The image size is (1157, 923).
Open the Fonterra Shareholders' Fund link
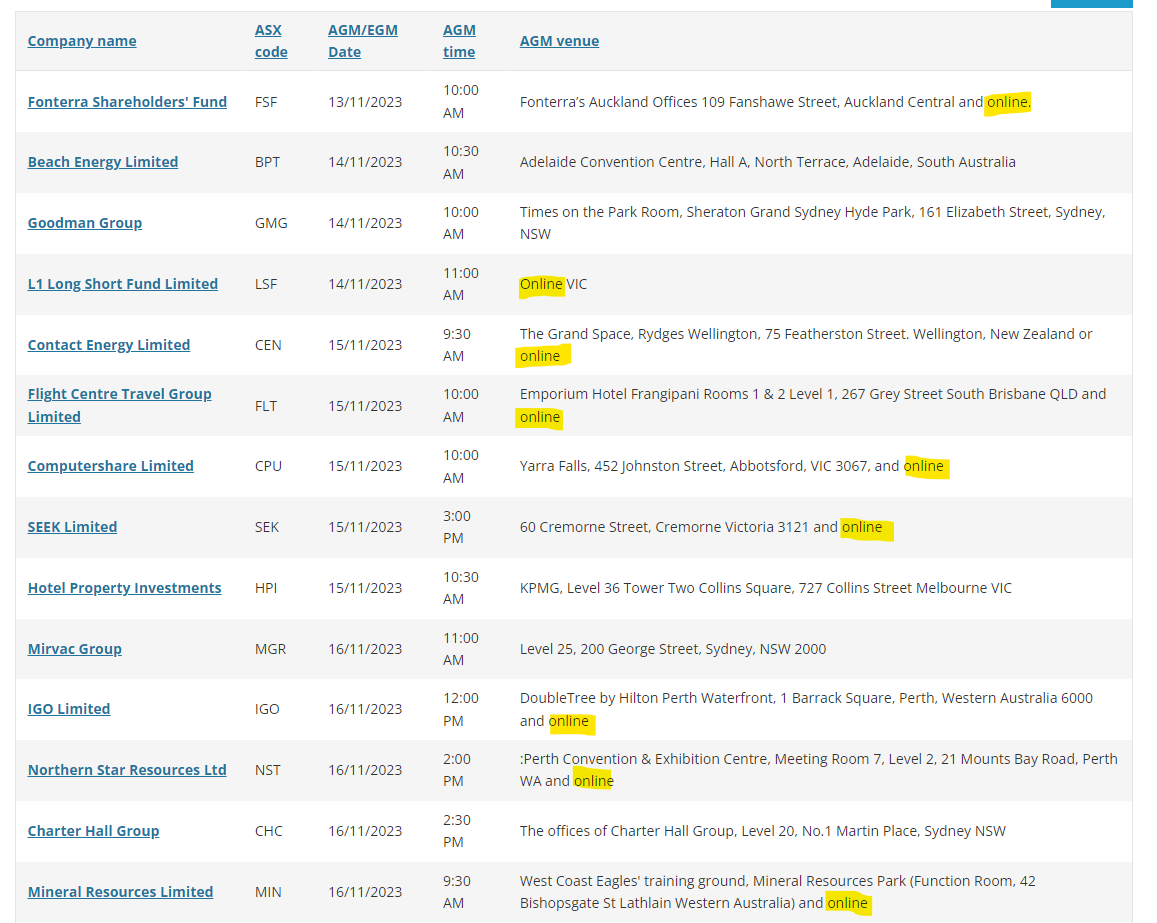(x=127, y=102)
